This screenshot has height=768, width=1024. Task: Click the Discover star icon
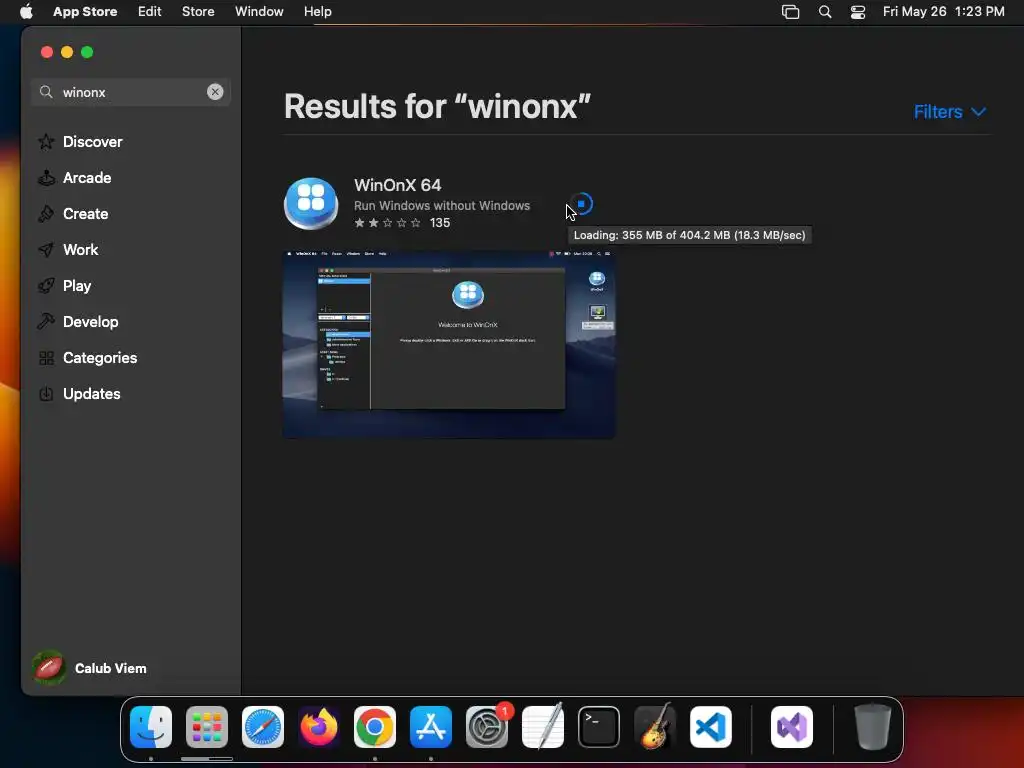point(46,141)
